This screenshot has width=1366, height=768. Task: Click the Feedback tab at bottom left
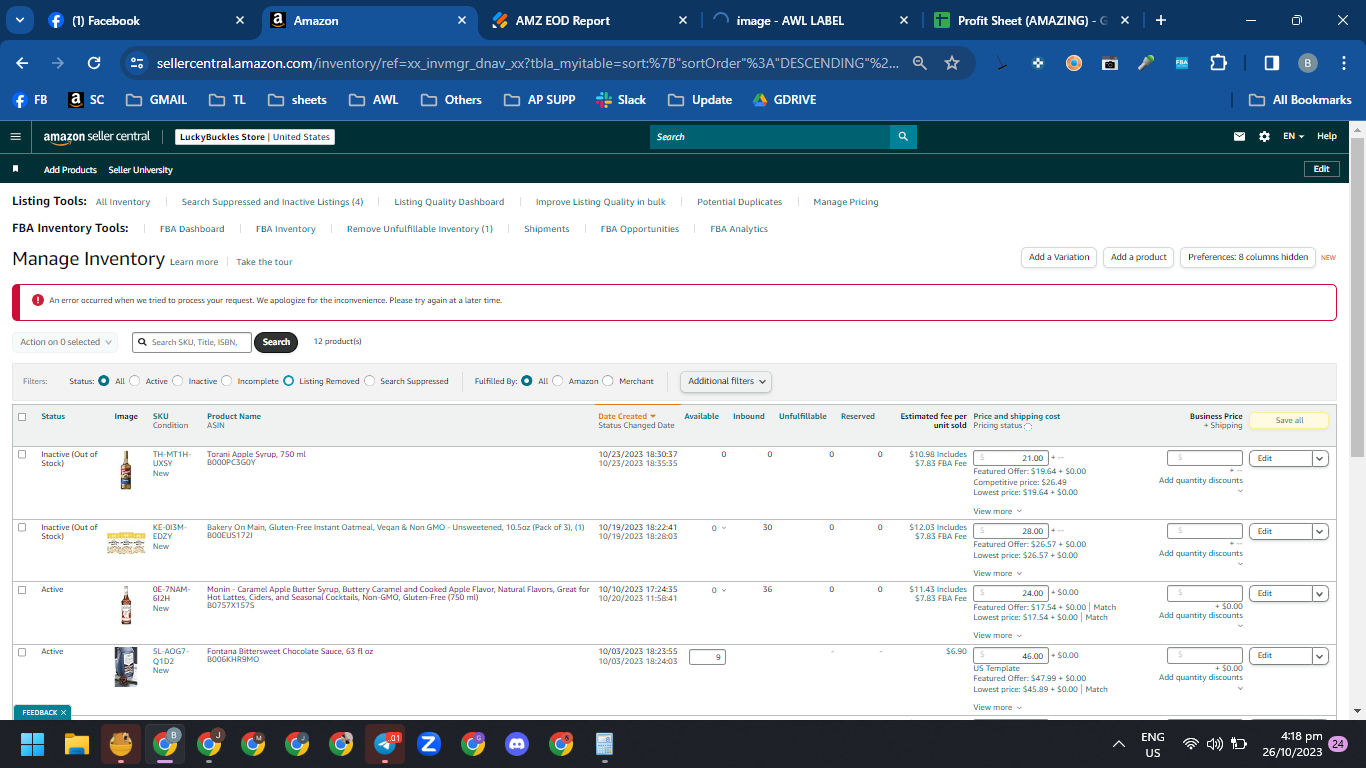[x=43, y=712]
